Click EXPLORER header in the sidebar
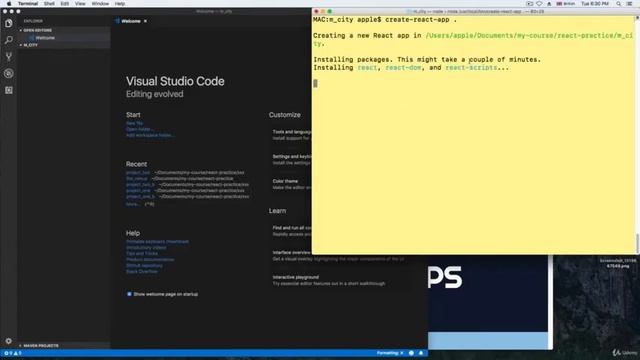The height and width of the screenshot is (360, 640). click(33, 21)
